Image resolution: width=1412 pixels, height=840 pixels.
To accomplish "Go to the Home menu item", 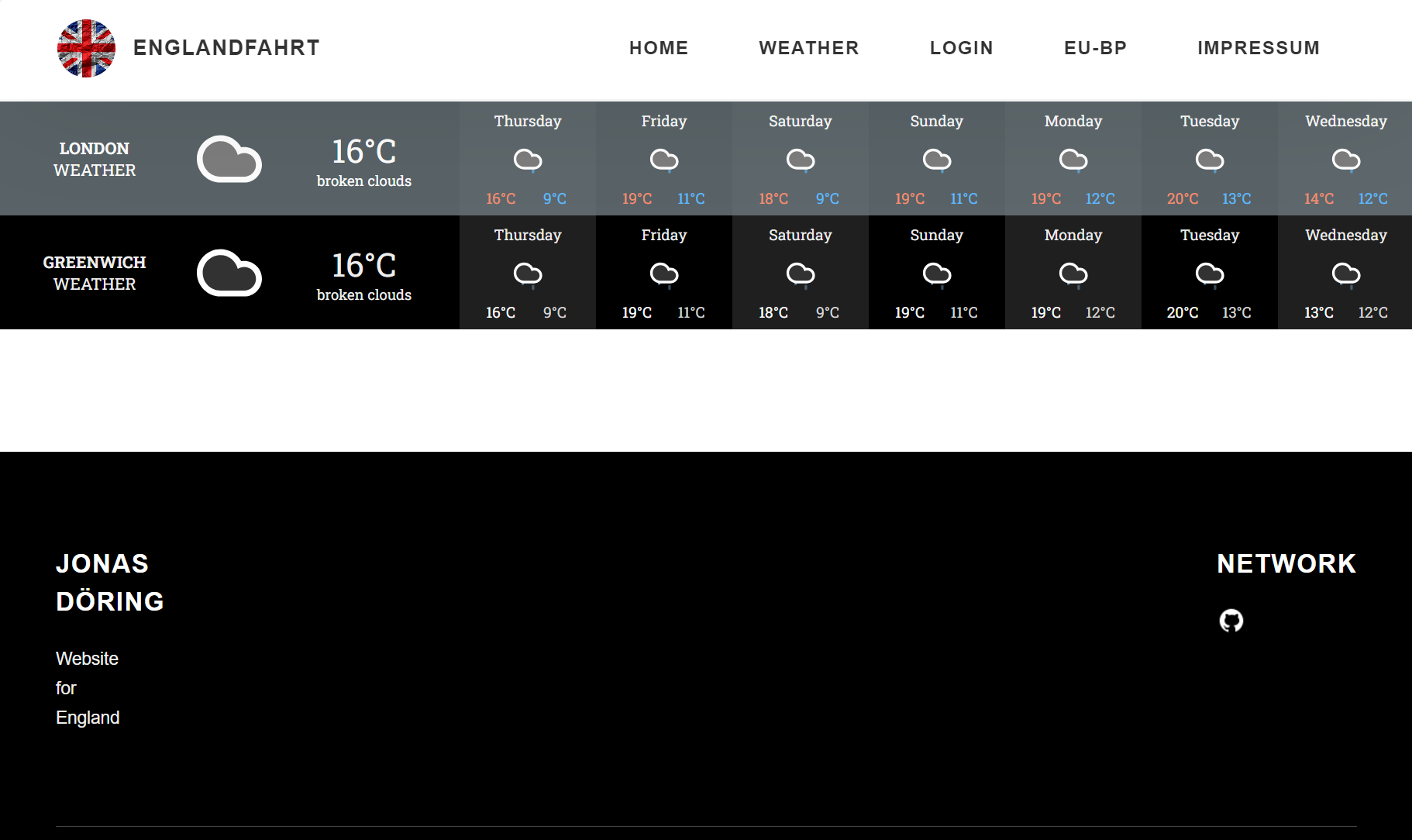I will 659,48.
